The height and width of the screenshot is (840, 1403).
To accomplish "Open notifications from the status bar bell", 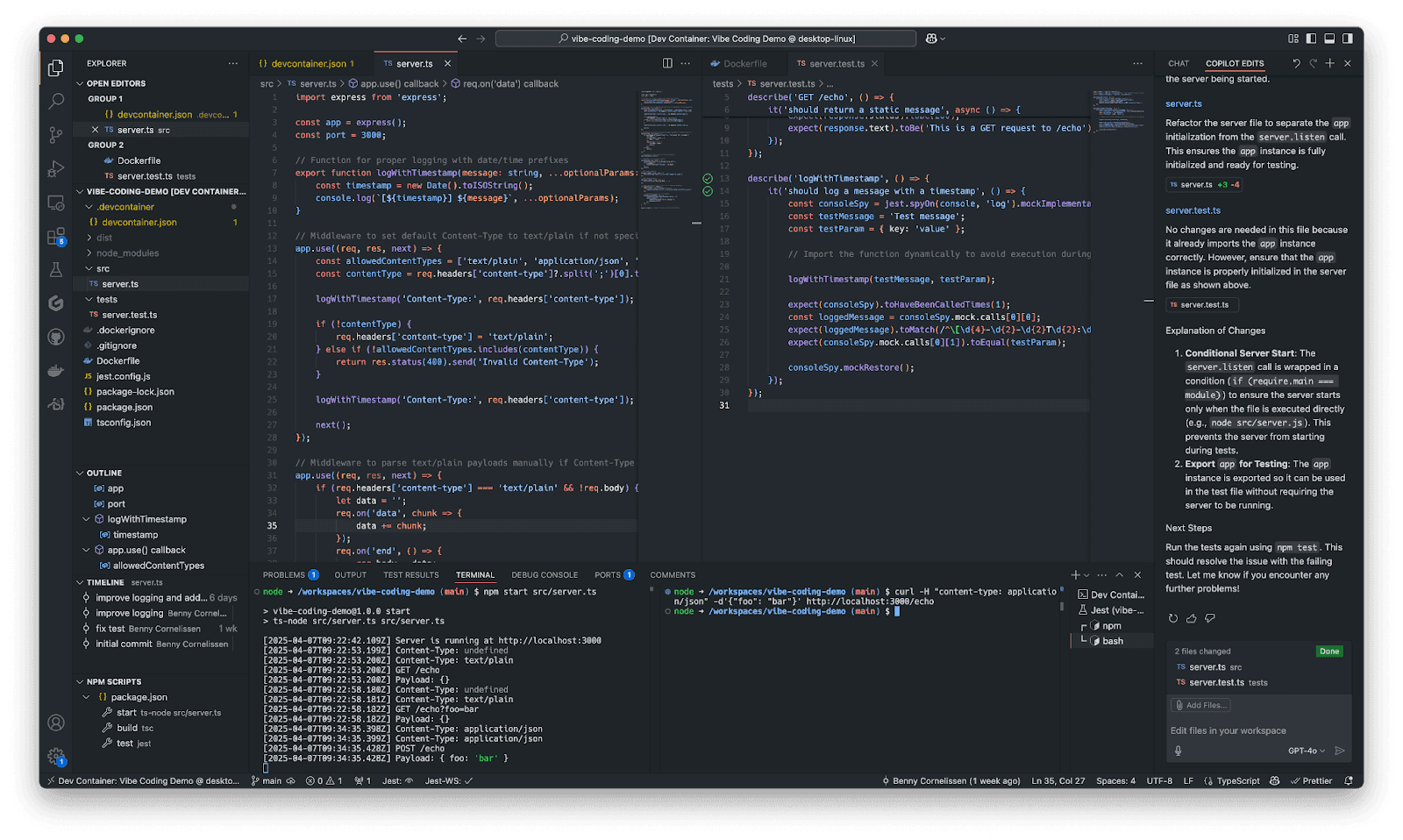I will coord(1349,780).
